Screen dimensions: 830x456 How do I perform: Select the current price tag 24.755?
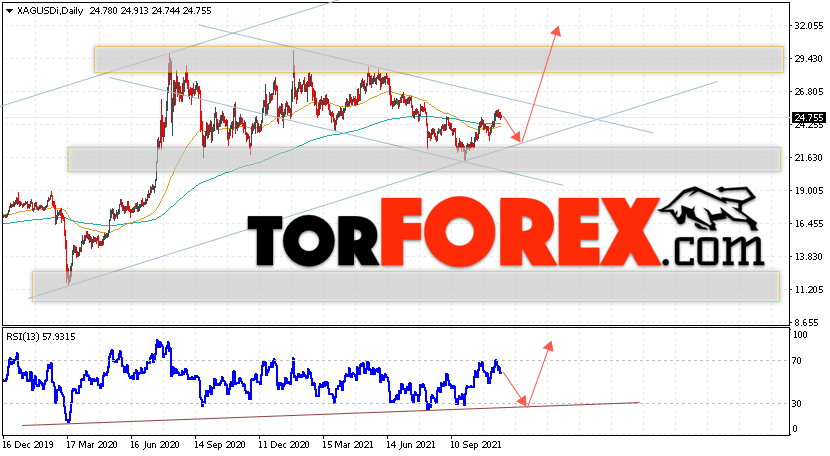coord(808,118)
